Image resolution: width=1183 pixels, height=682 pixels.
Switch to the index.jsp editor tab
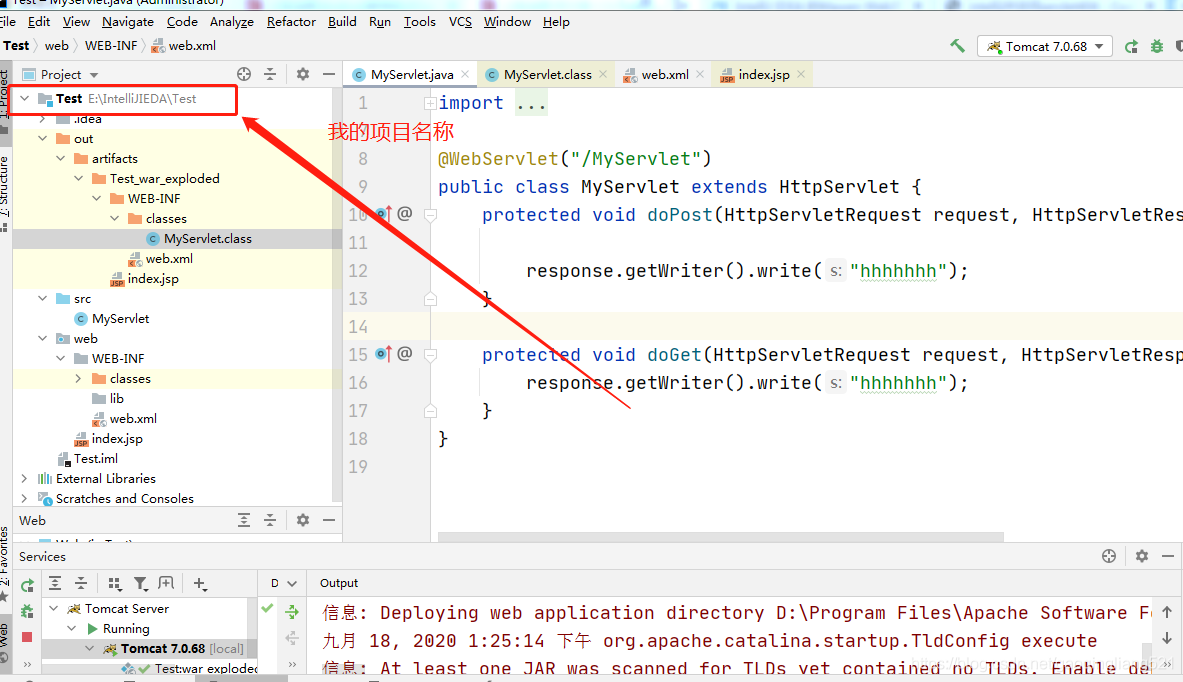click(764, 75)
